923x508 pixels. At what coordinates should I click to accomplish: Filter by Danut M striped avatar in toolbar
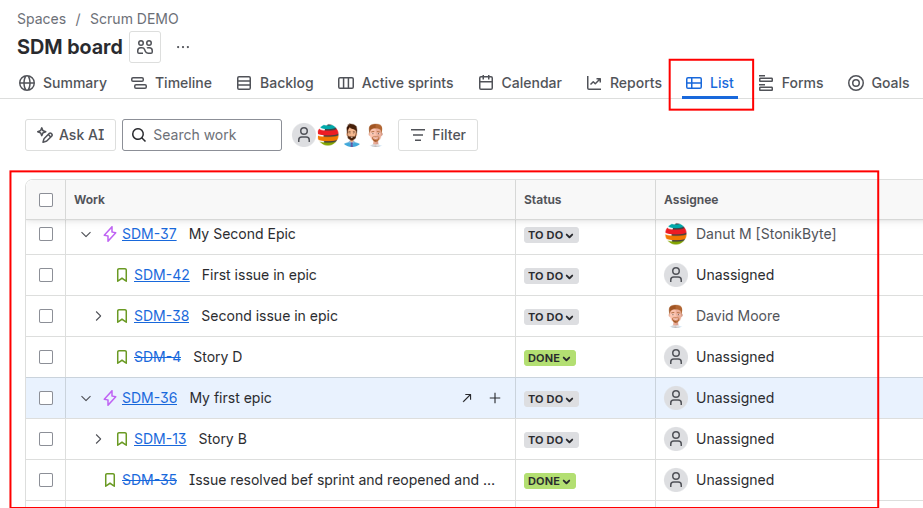[328, 135]
